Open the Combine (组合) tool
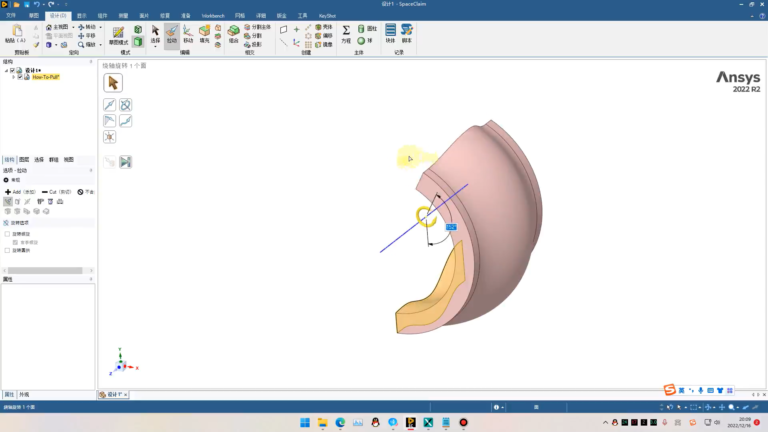Image resolution: width=768 pixels, height=432 pixels. tap(234, 34)
